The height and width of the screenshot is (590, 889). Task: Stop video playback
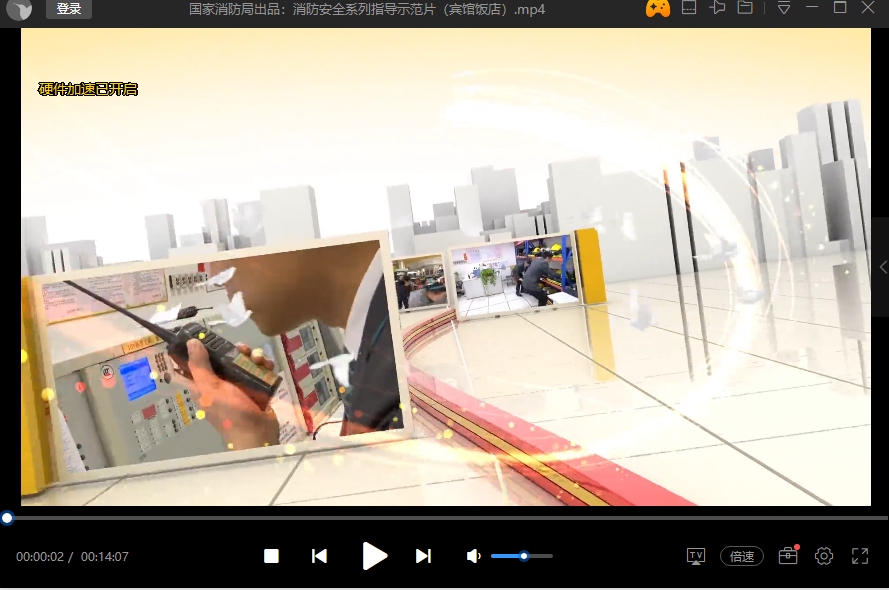point(271,556)
